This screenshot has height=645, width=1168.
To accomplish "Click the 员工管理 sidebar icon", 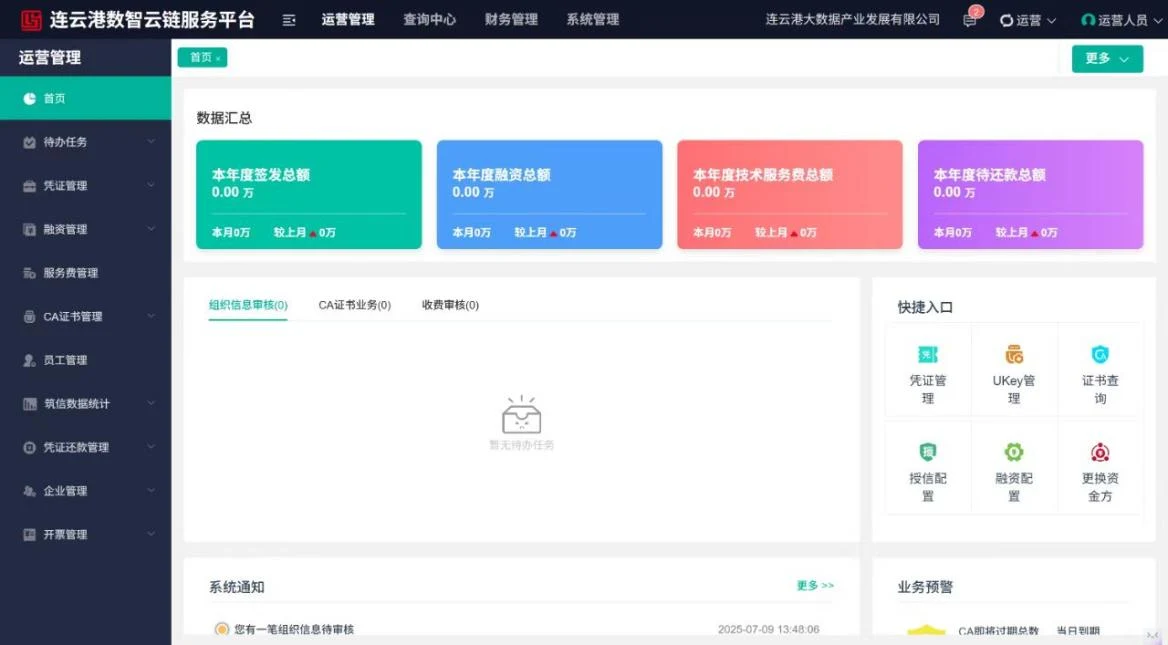I will [x=29, y=360].
